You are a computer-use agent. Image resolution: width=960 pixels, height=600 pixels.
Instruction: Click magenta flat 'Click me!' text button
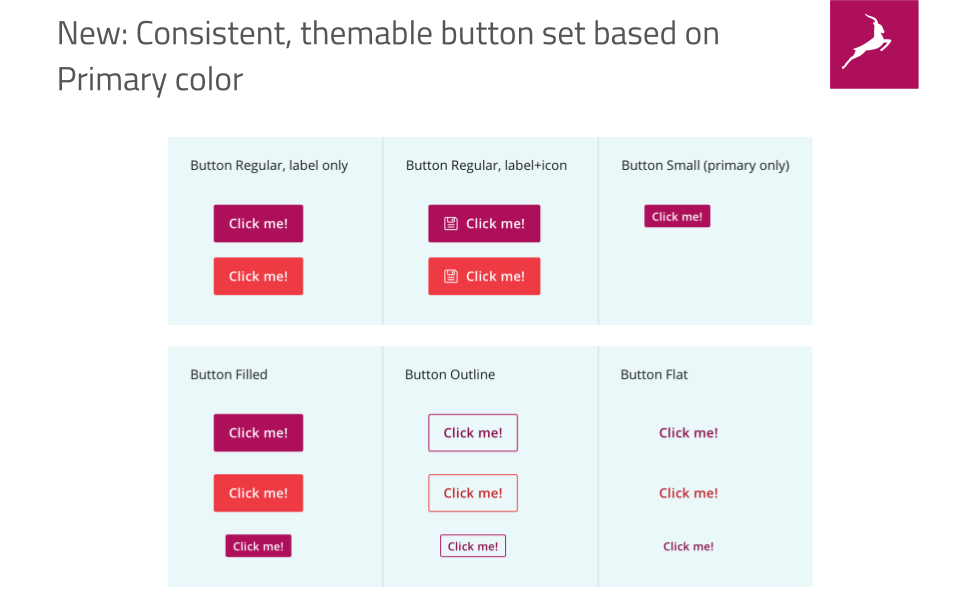[x=688, y=433]
